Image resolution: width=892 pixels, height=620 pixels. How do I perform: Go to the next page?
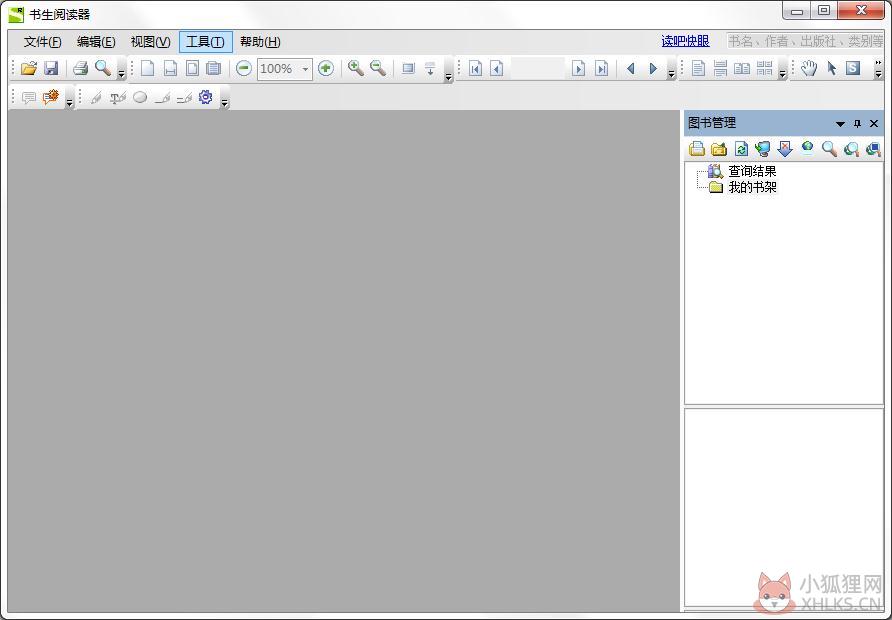(x=578, y=69)
